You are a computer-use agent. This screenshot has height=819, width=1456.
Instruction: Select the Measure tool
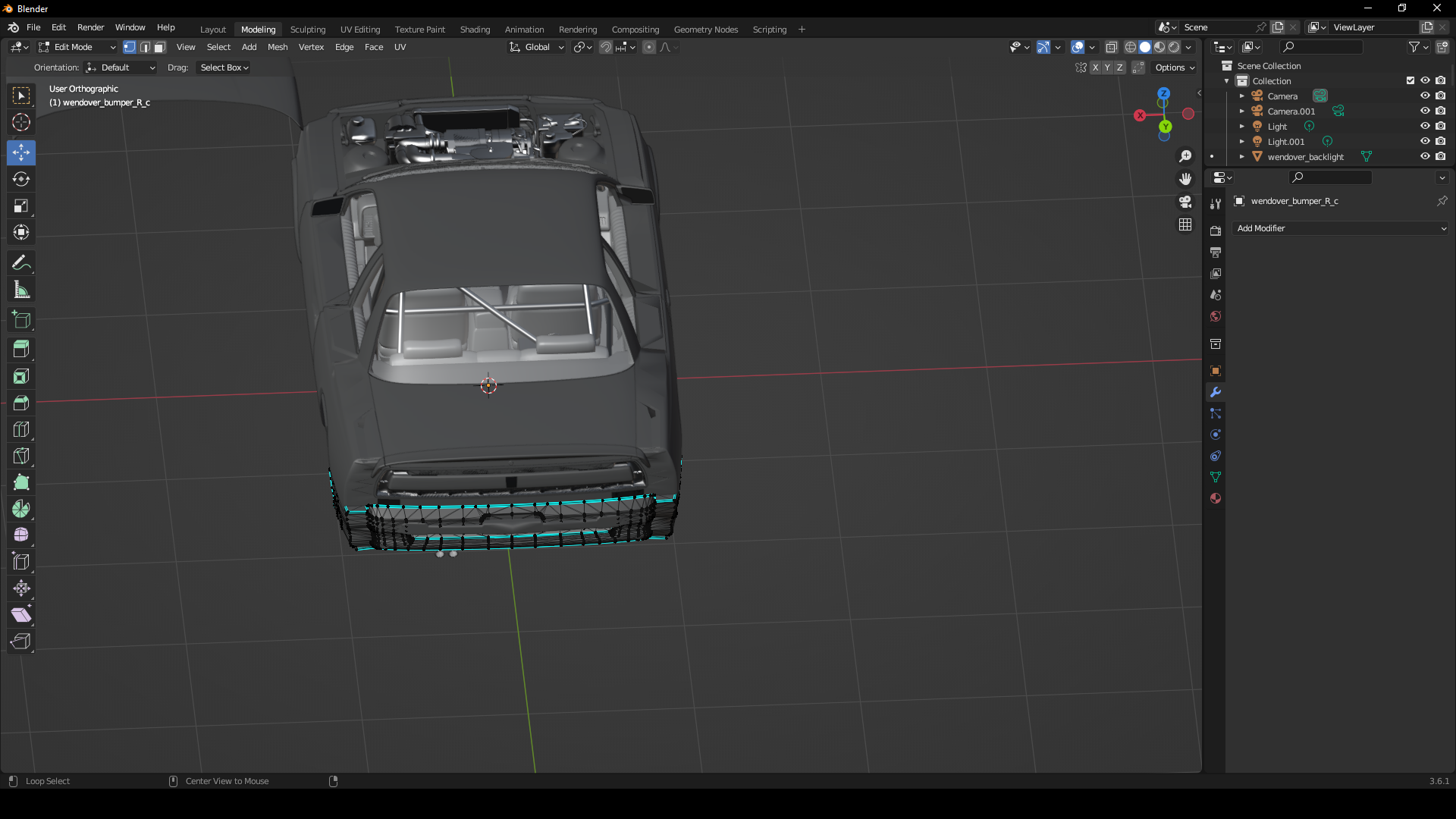point(21,289)
